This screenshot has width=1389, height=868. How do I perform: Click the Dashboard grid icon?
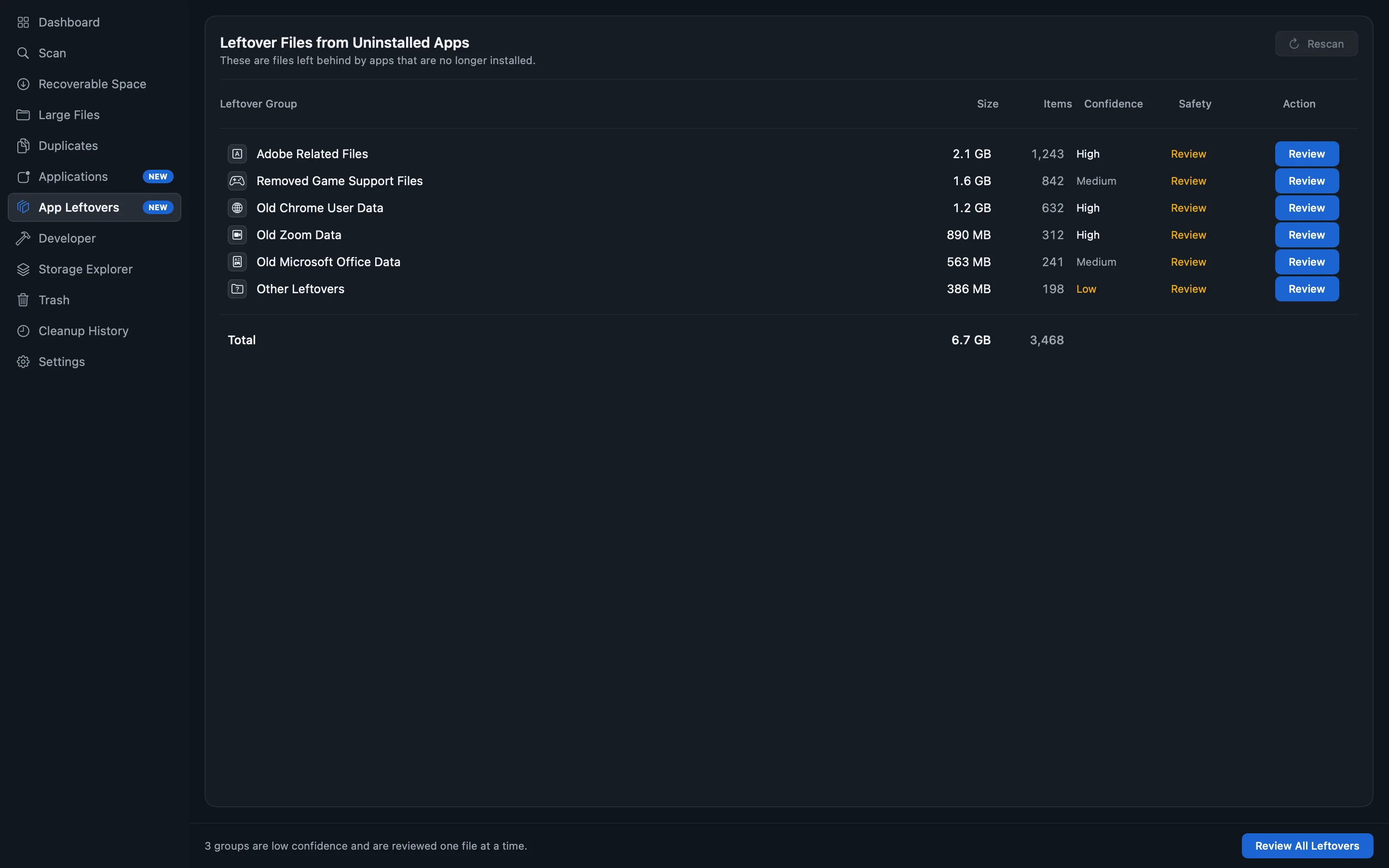[x=23, y=22]
